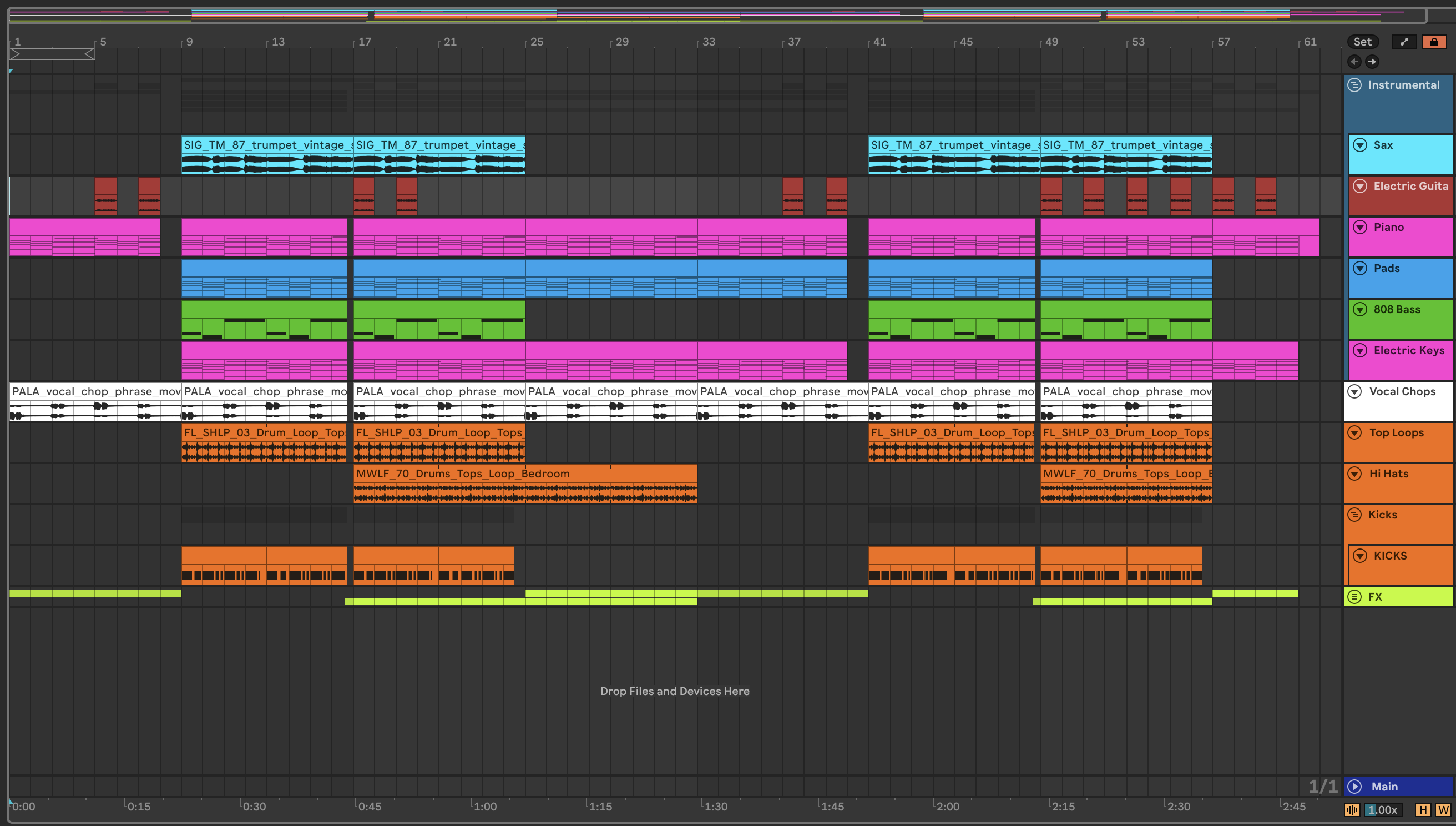1456x826 pixels.
Task: Jump to the previous locator arrow
Action: click(x=1354, y=61)
